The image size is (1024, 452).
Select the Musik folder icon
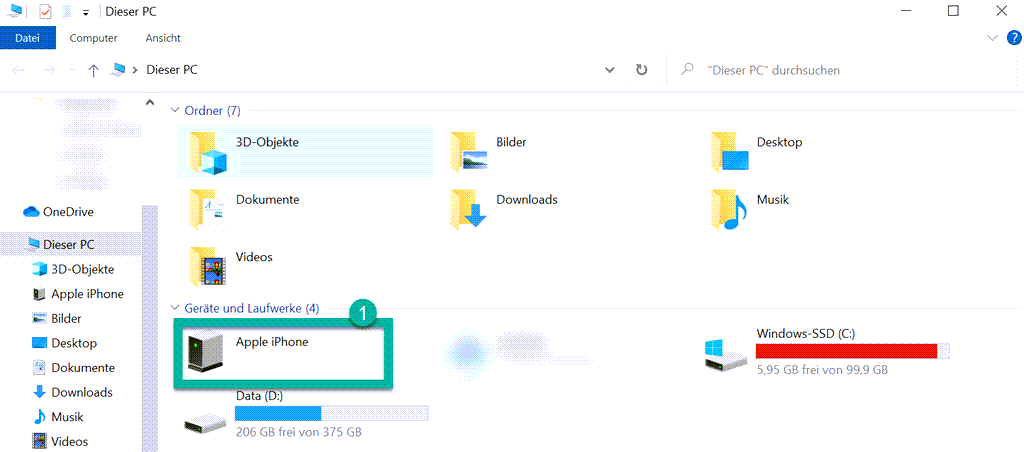click(729, 209)
